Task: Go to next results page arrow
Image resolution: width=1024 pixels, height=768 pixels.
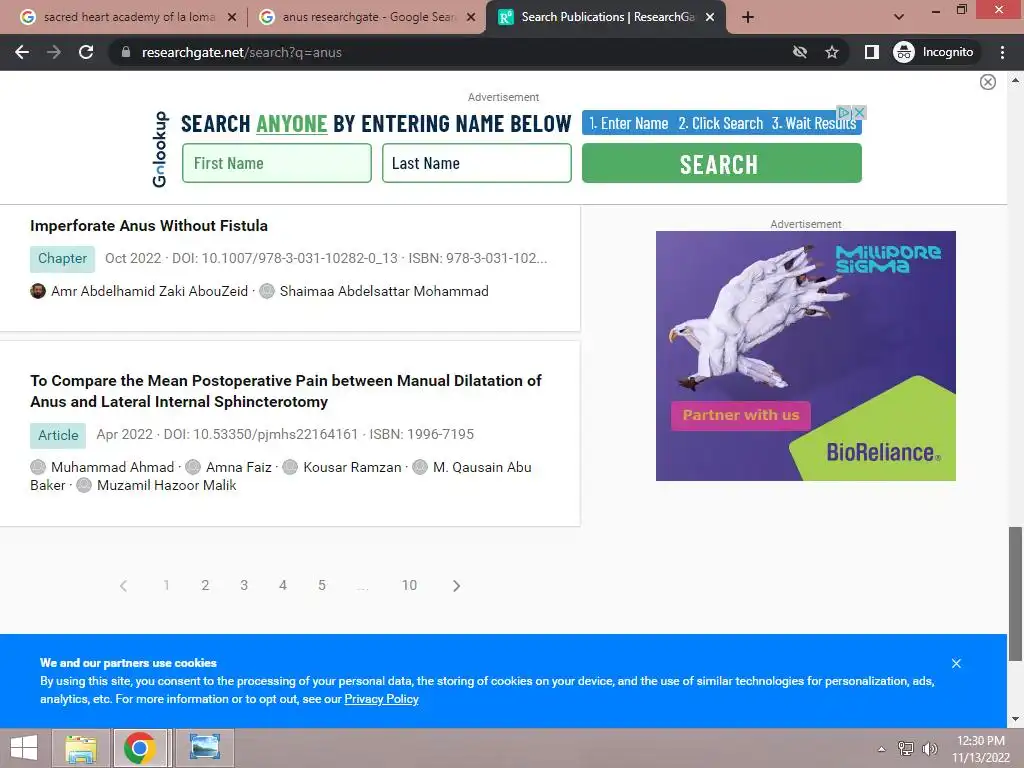Action: 456,586
